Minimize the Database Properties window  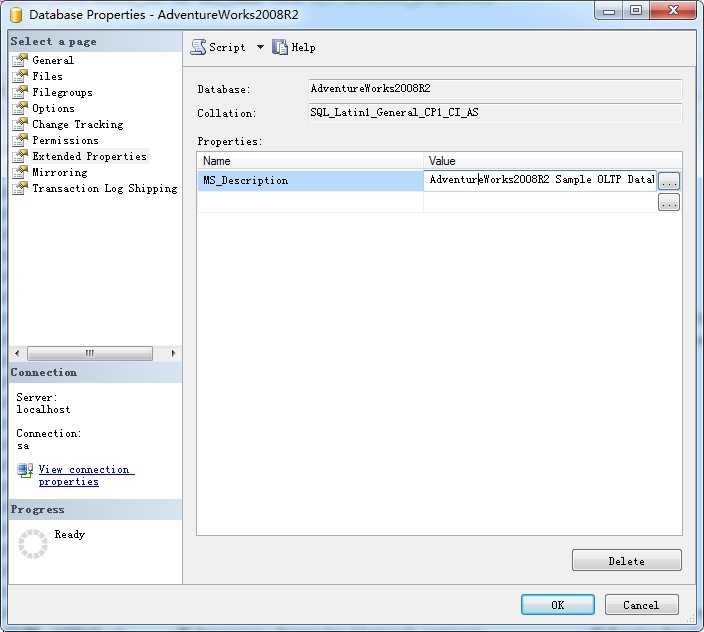pyautogui.click(x=609, y=11)
